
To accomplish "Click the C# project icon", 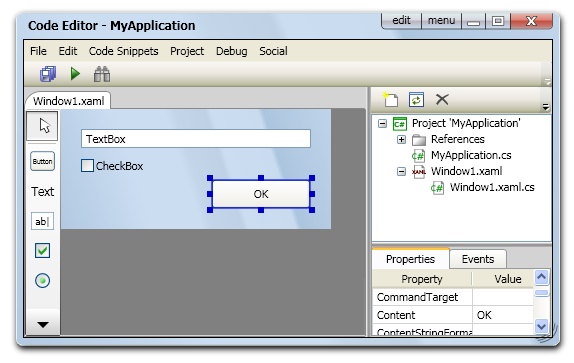I will click(400, 124).
